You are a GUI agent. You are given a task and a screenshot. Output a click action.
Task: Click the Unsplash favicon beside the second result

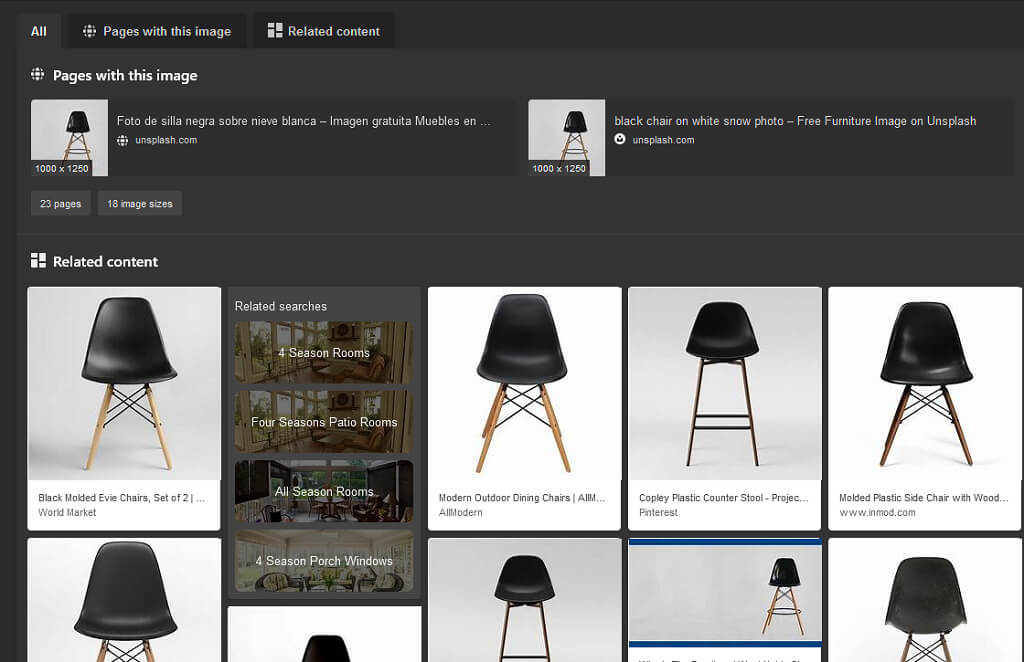[x=620, y=140]
